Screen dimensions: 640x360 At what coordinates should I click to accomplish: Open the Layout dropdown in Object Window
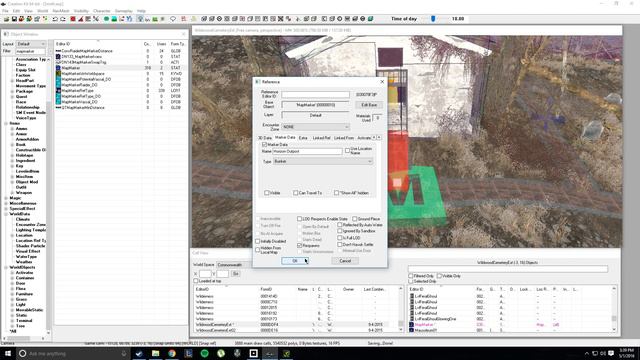point(31,44)
